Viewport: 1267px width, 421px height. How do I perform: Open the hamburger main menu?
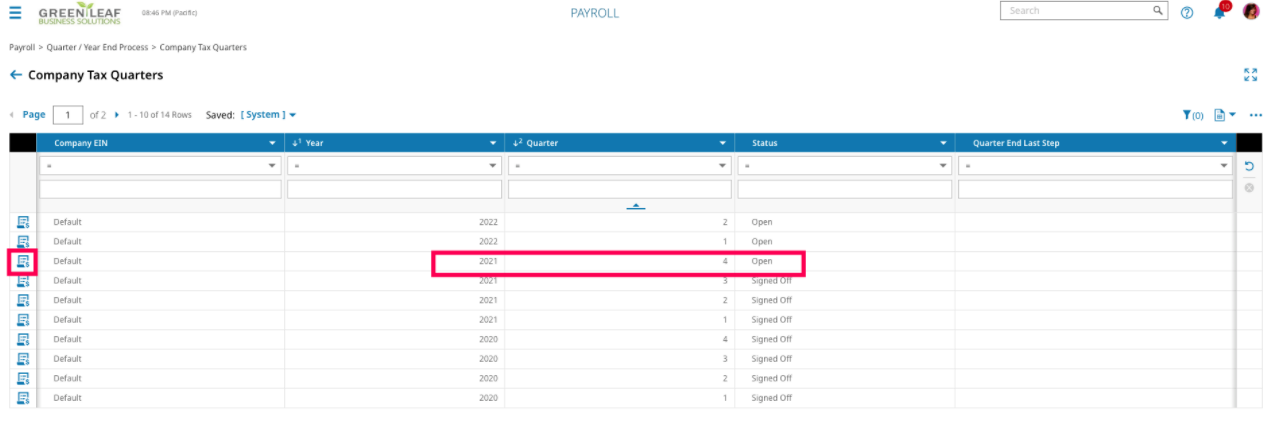point(15,13)
